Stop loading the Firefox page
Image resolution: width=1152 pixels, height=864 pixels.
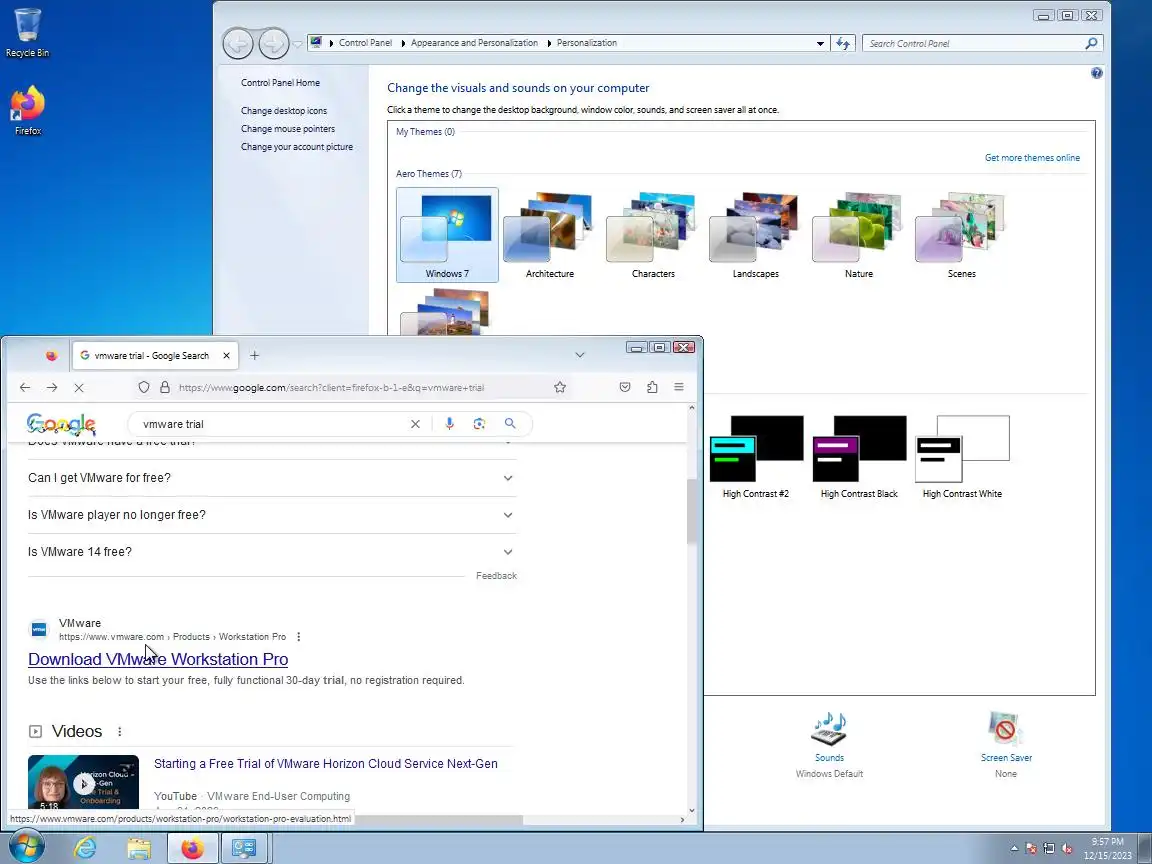click(79, 387)
